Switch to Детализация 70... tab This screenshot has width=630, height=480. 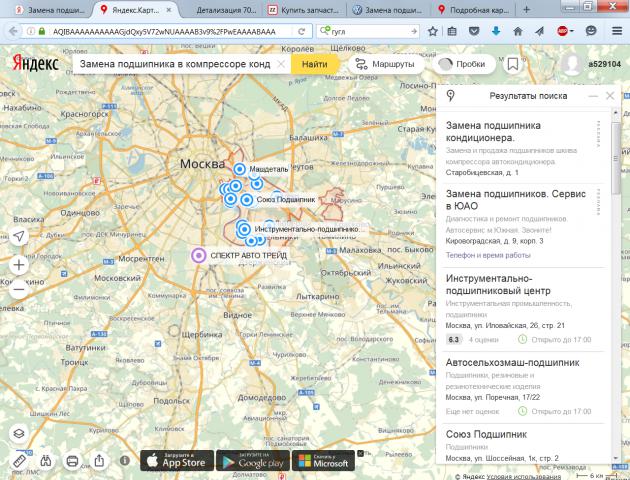[x=224, y=10]
